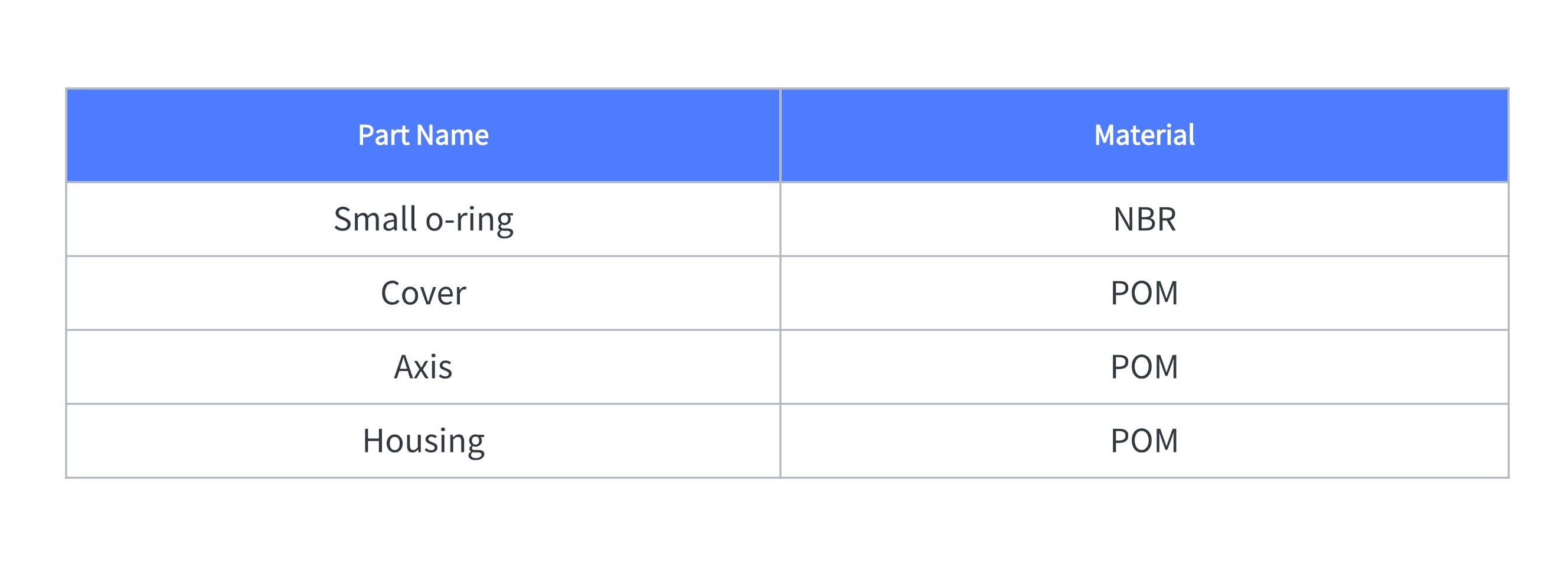The height and width of the screenshot is (563, 1568).
Task: Click the word Name in the header
Action: (453, 135)
